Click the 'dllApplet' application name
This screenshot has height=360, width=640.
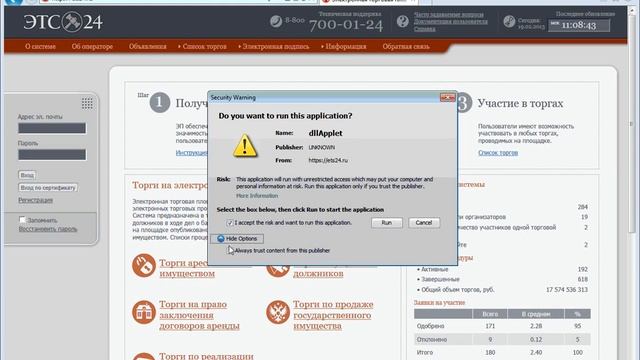[325, 133]
